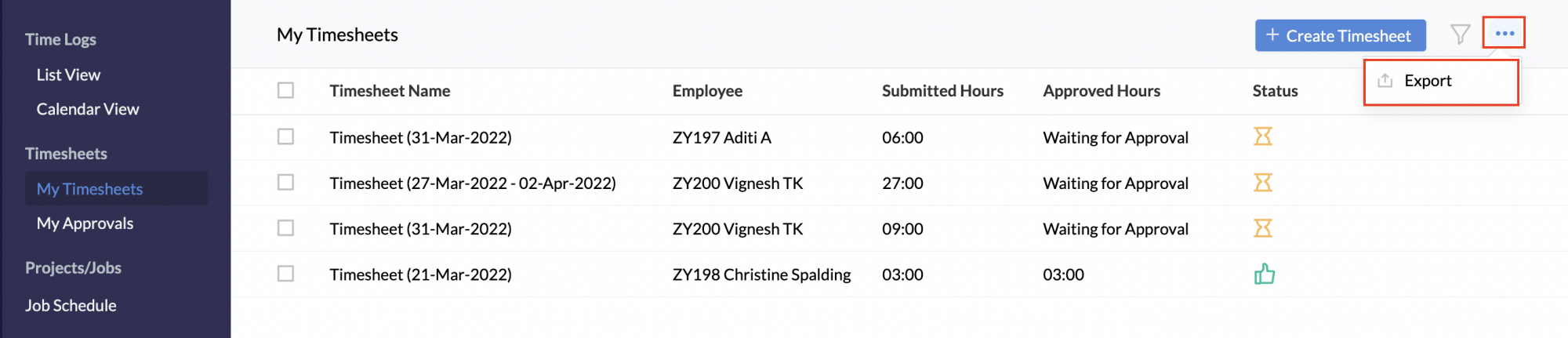Tick checkbox for 27-Mar-2022 - 02-Apr-2022 timesheet
The width and height of the screenshot is (1568, 338).
[x=285, y=183]
